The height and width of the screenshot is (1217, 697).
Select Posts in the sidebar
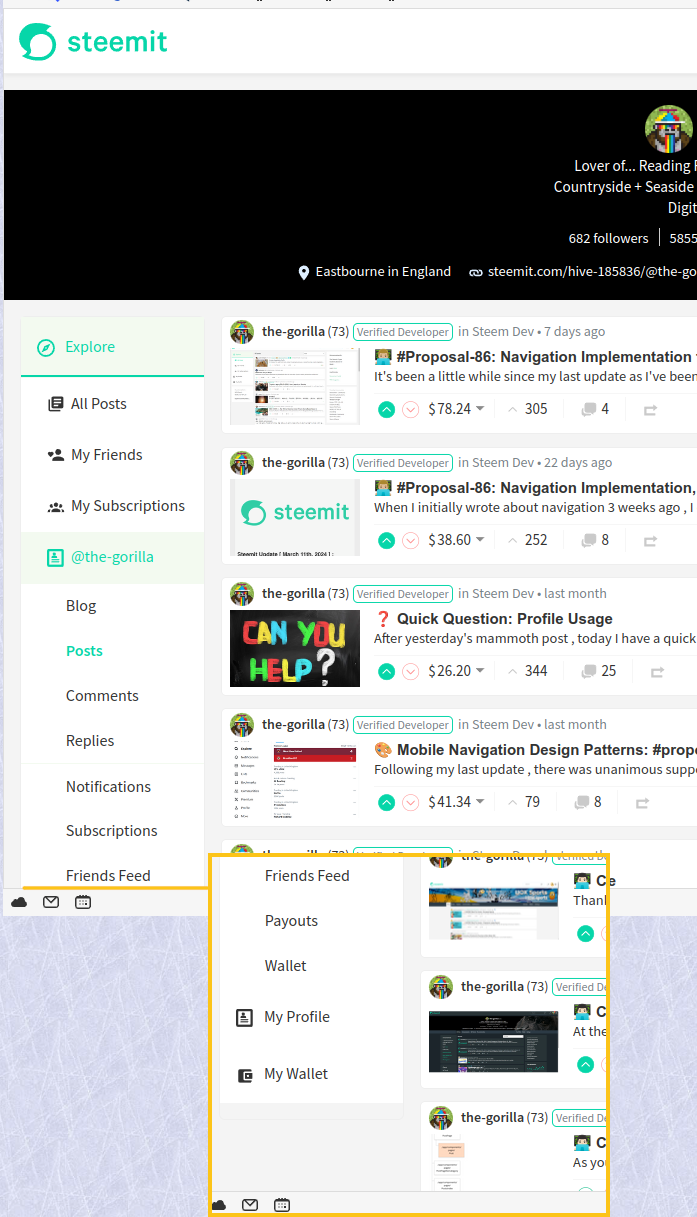point(84,651)
